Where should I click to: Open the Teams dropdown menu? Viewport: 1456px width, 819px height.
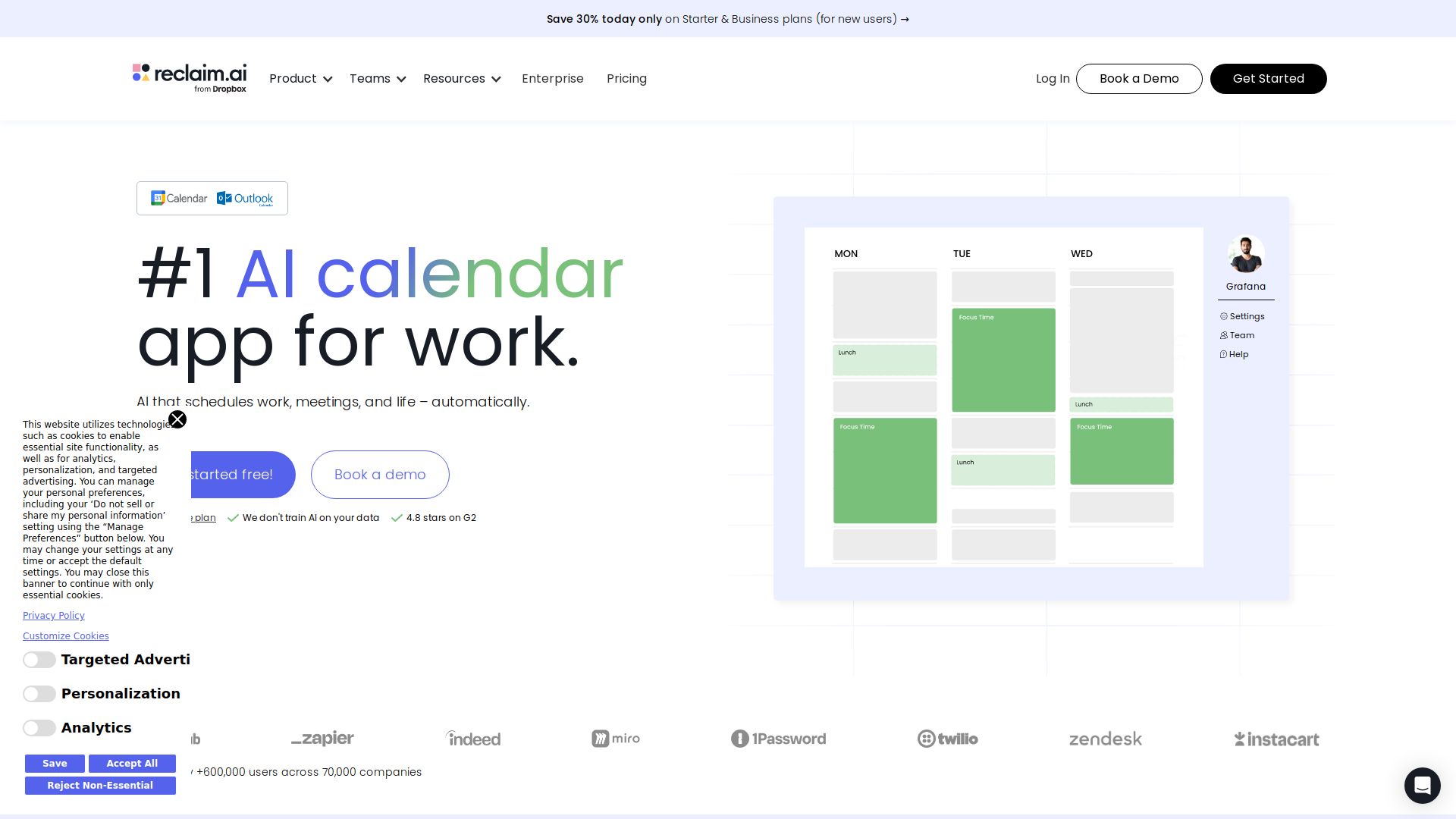coord(377,79)
